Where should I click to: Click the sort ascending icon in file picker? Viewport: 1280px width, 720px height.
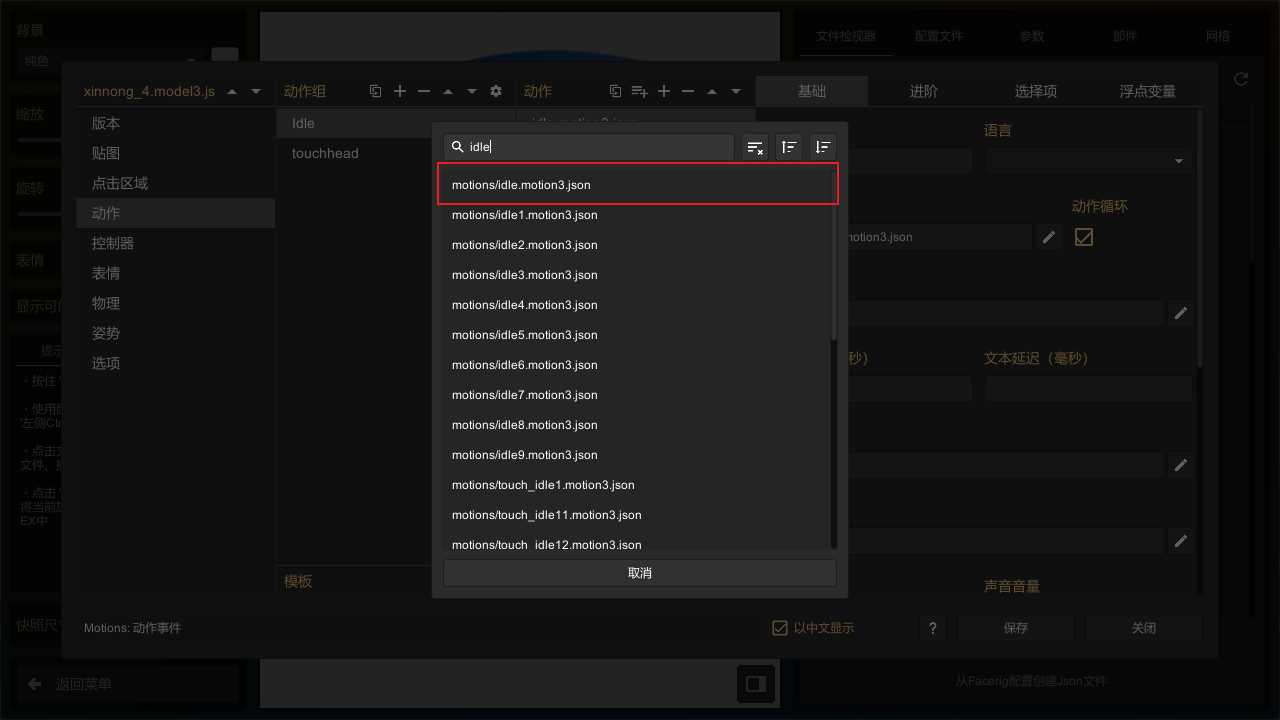789,147
